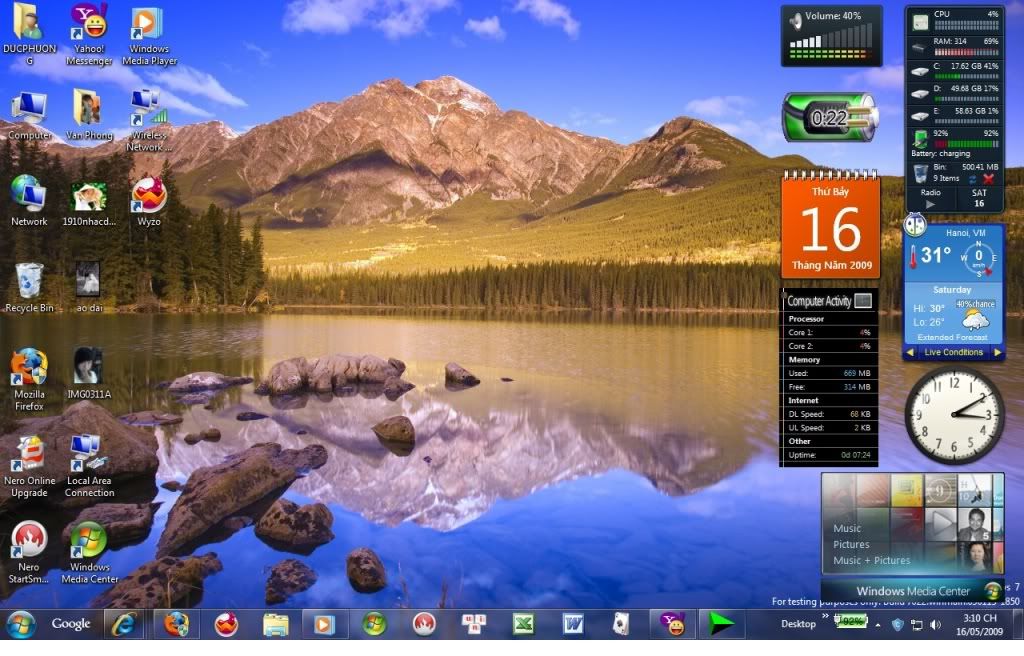Launch Yahoo! Messenger from the desktop
The height and width of the screenshot is (656, 1024).
point(89,33)
